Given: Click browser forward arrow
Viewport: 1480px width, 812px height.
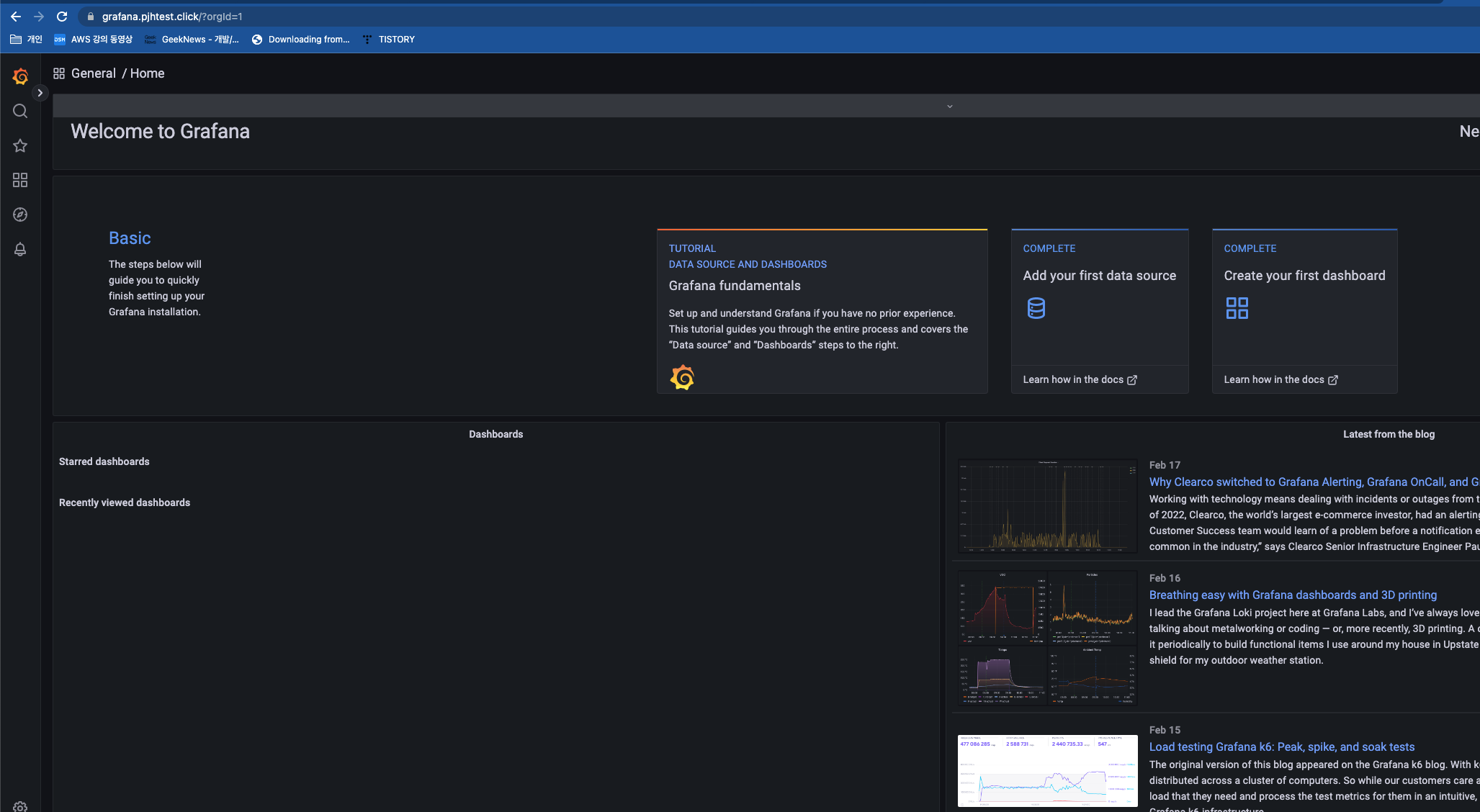Looking at the screenshot, I should pyautogui.click(x=39, y=17).
